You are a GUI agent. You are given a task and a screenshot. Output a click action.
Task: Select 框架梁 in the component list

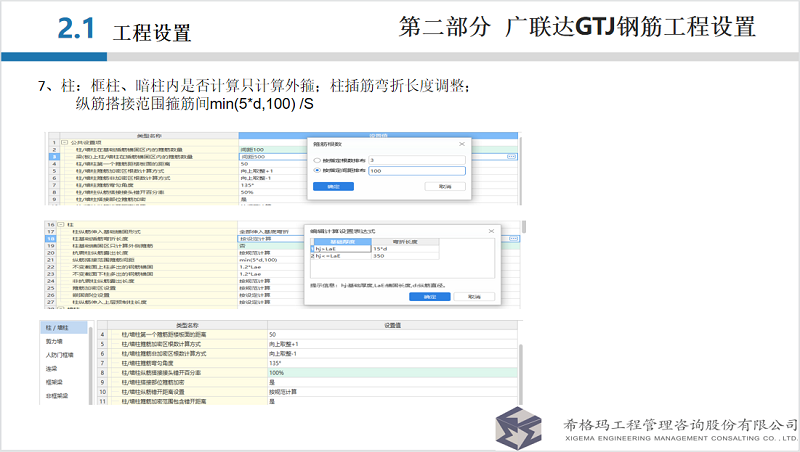54,382
